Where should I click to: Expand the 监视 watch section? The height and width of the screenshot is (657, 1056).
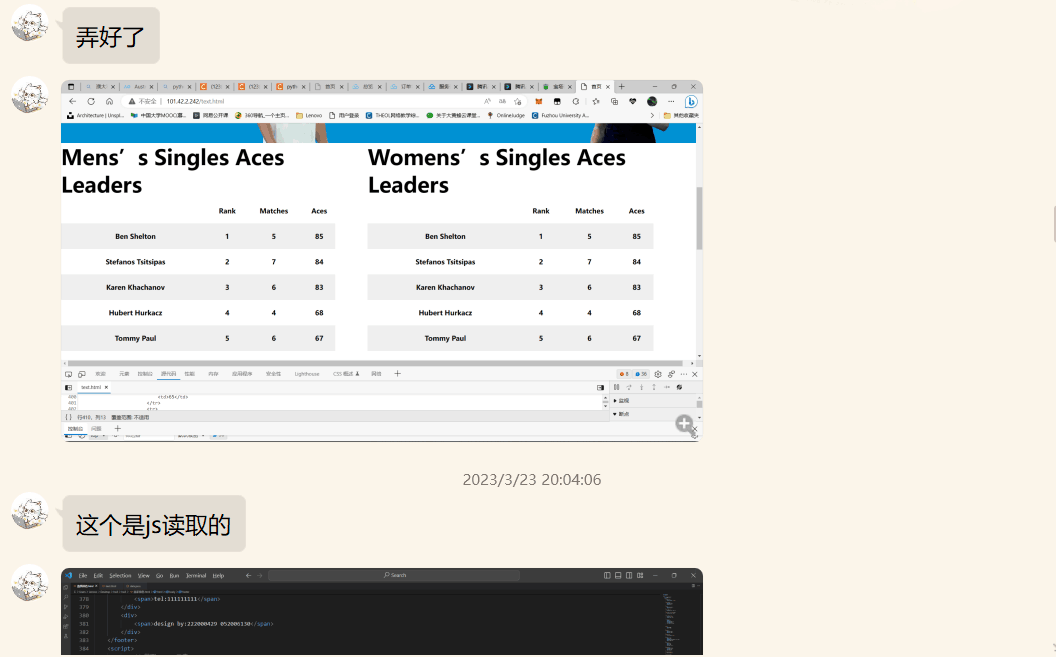(x=621, y=401)
